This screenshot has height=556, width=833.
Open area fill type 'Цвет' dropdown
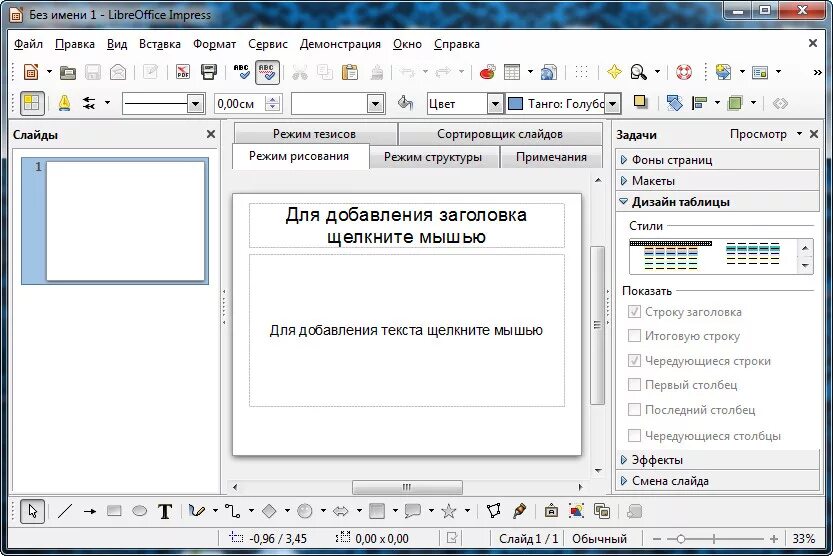495,104
